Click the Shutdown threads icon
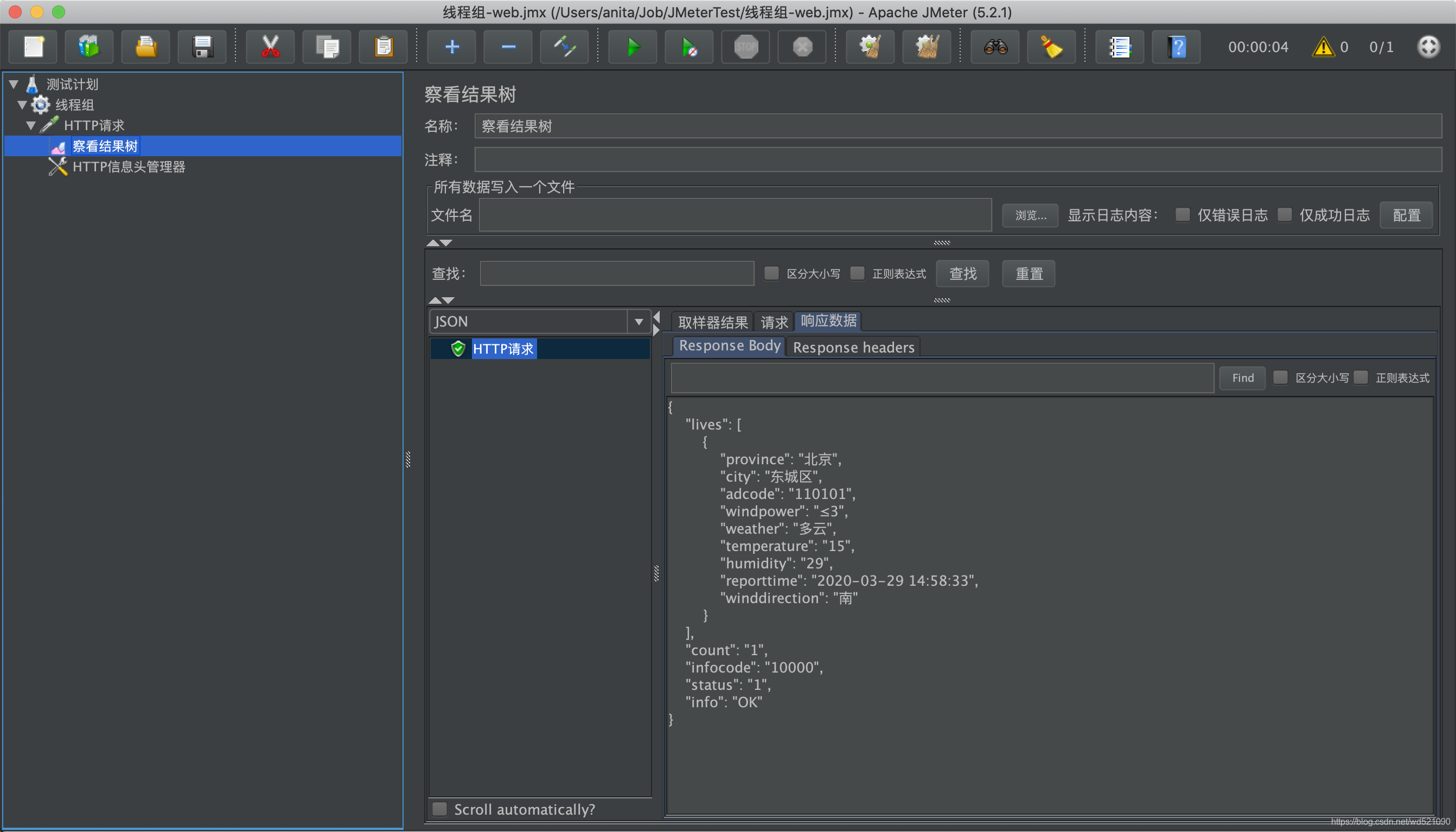Screen dimensions: 1456x832 [802, 47]
